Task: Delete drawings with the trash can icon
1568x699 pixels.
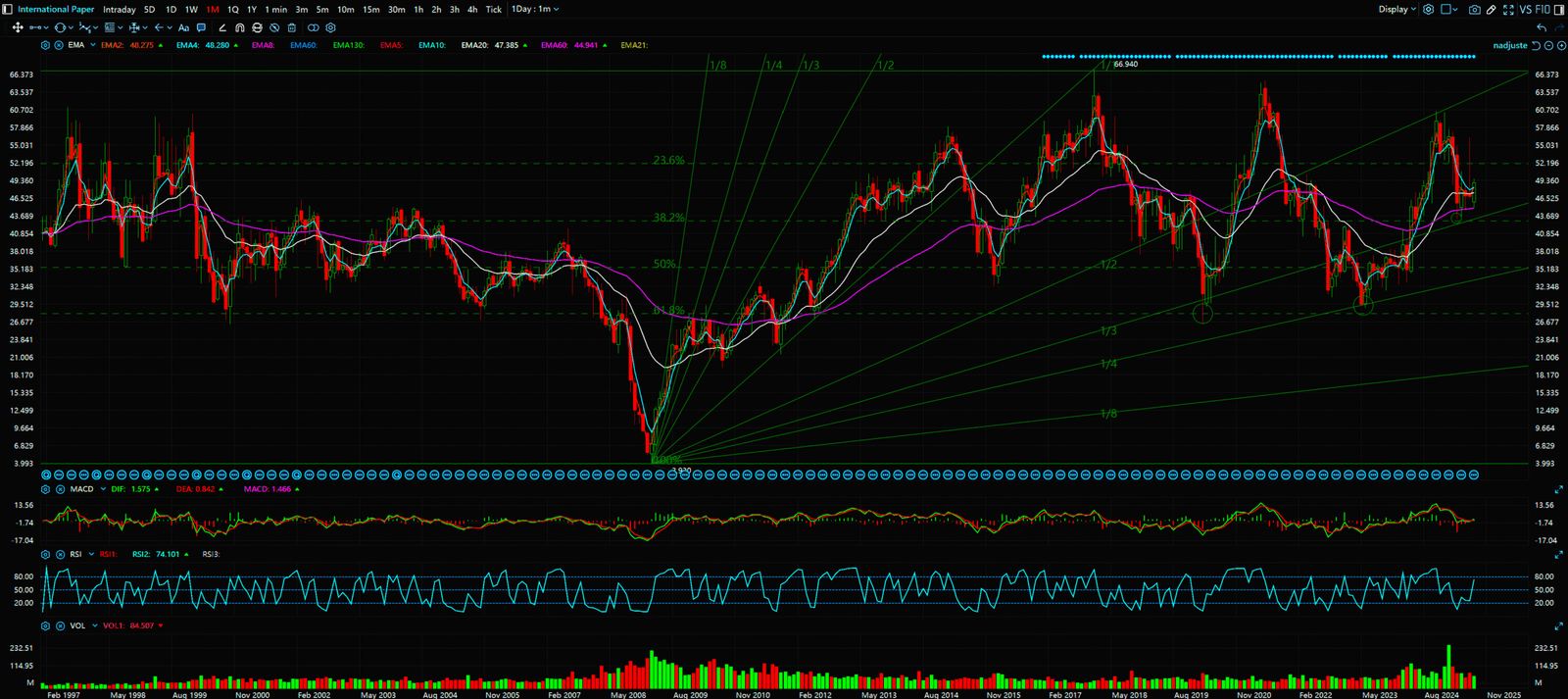Action: (x=291, y=28)
